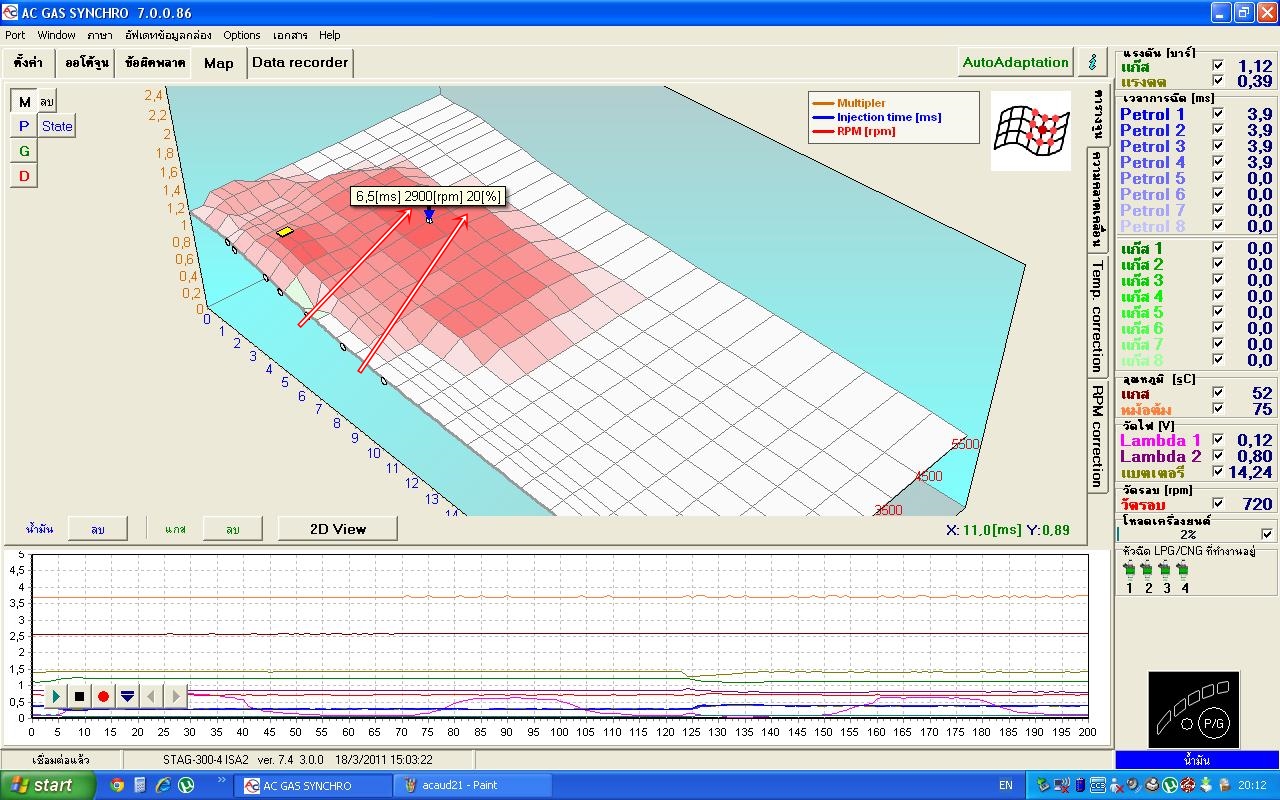Switch to the ข้อผิดพลาด errors tab

click(x=155, y=62)
